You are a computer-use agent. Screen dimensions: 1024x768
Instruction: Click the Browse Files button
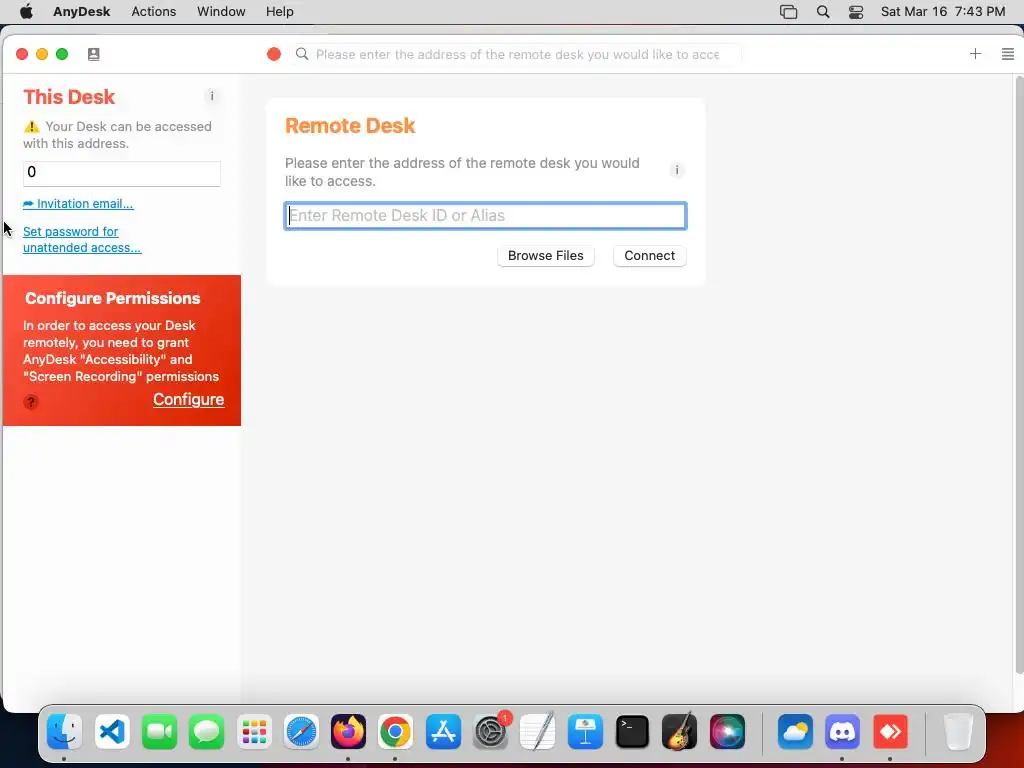pyautogui.click(x=545, y=255)
